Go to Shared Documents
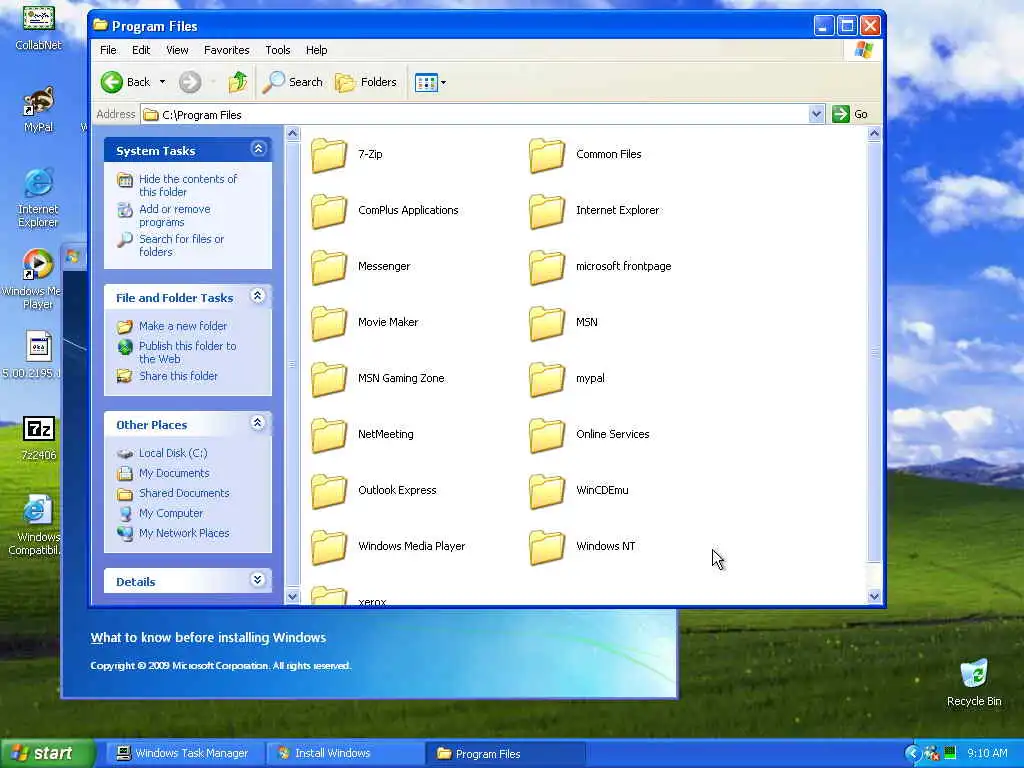This screenshot has width=1024, height=768. [x=184, y=494]
